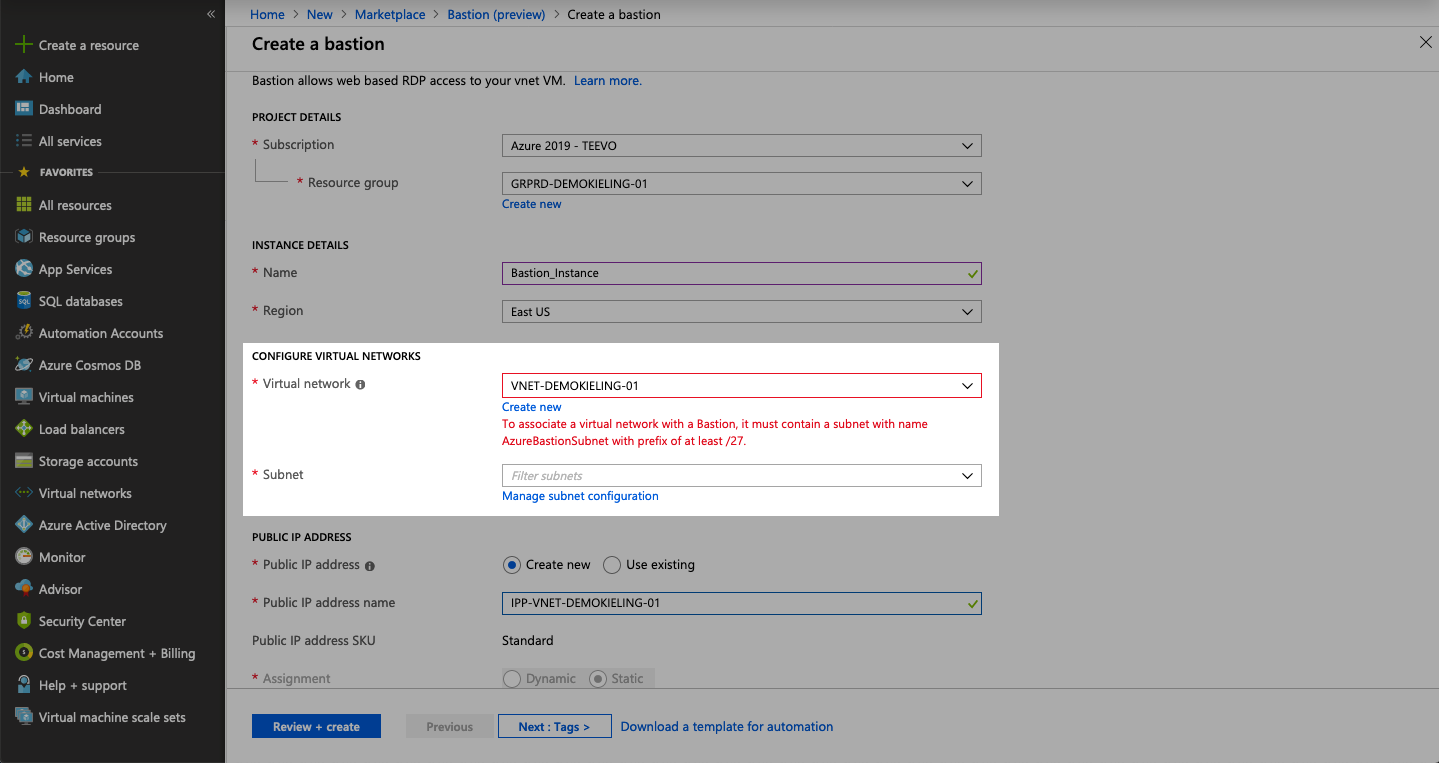The width and height of the screenshot is (1439, 763).
Task: Click the Virtual machine scale sets icon
Action: [x=24, y=717]
